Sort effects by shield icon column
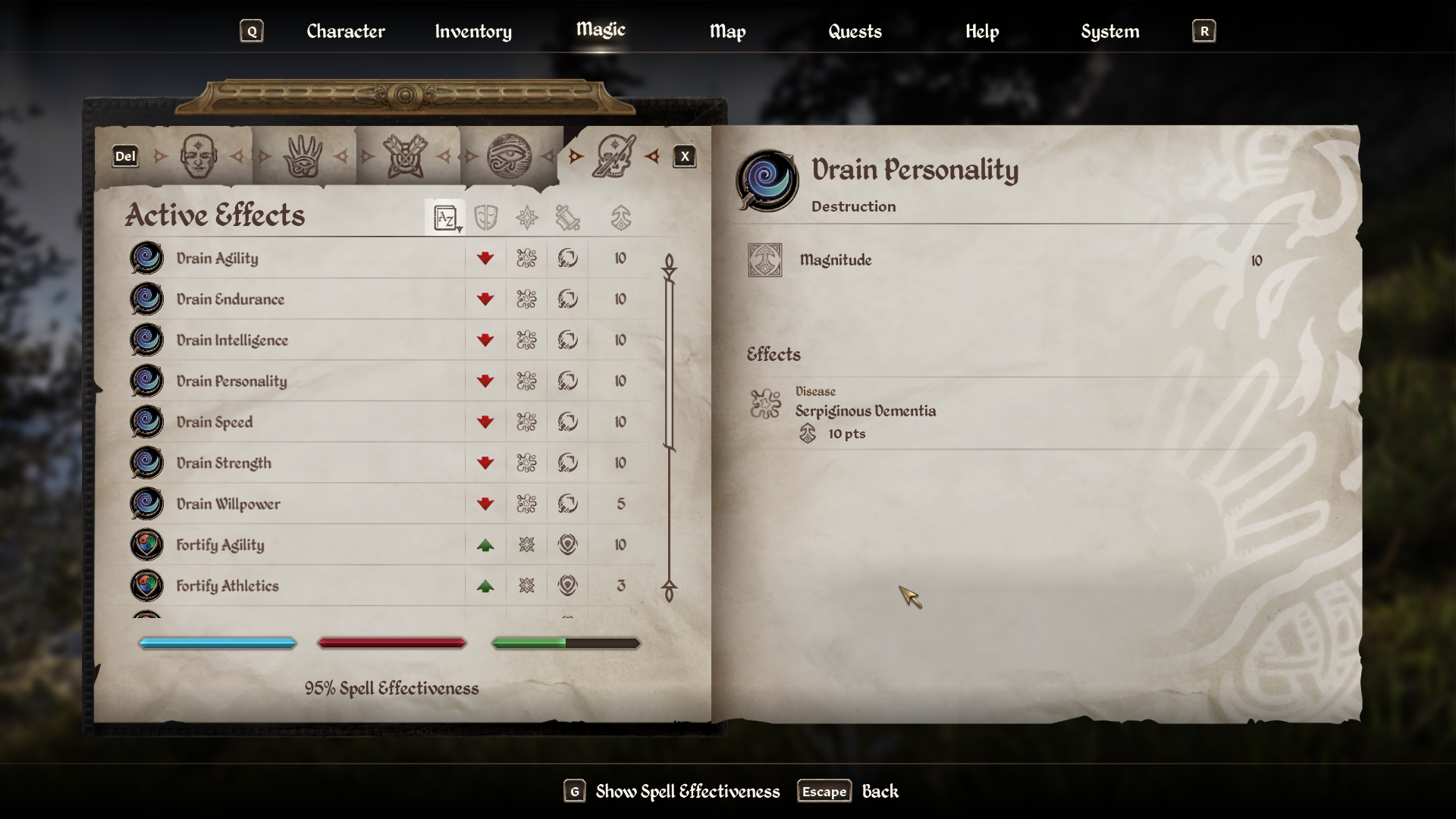1456x819 pixels. 485,218
